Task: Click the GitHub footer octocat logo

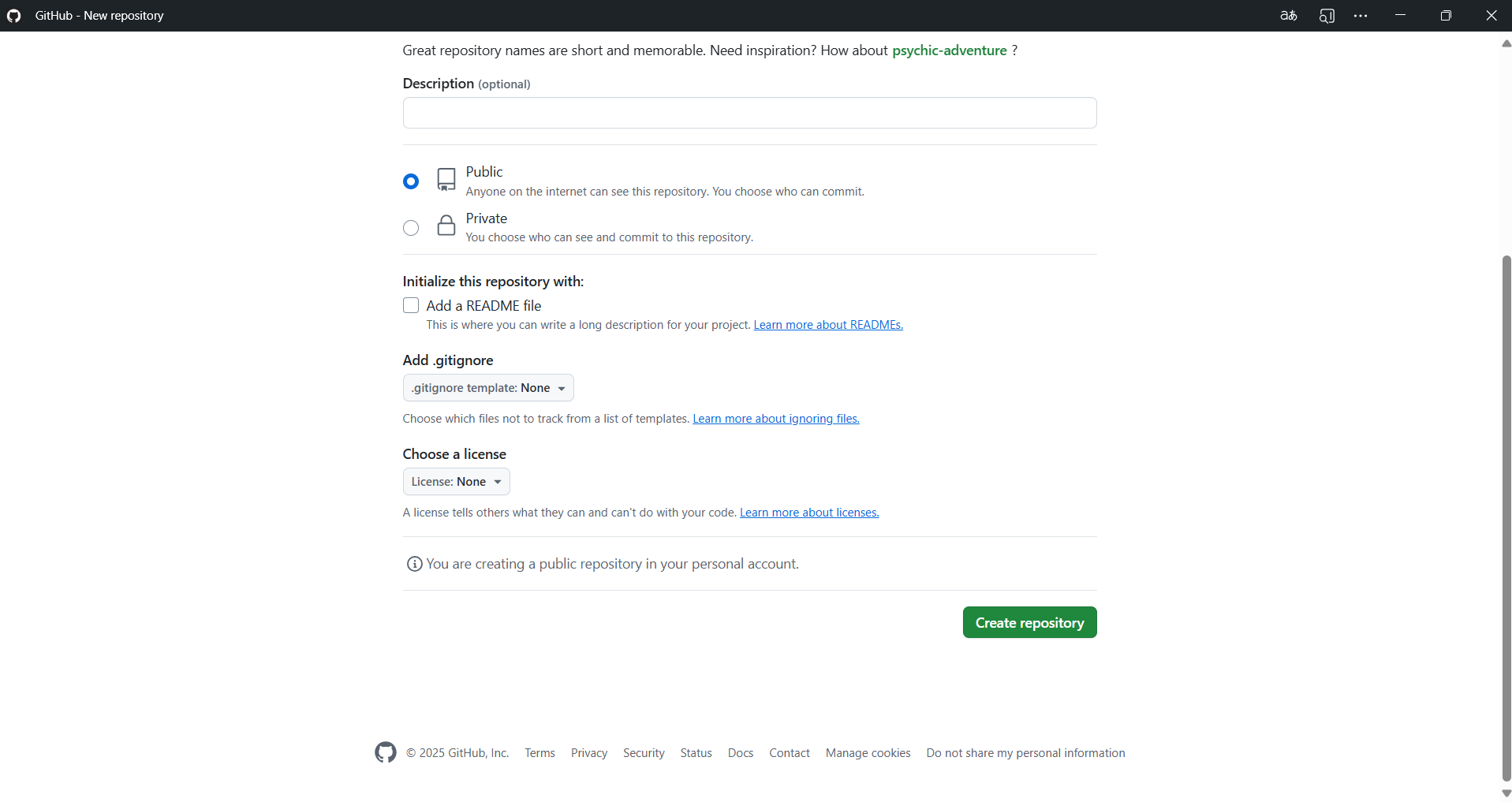Action: (386, 752)
